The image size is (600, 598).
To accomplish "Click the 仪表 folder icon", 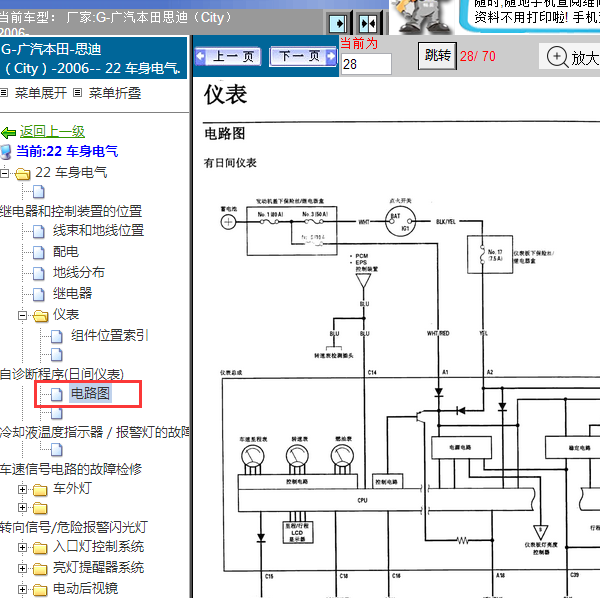I will [41, 316].
